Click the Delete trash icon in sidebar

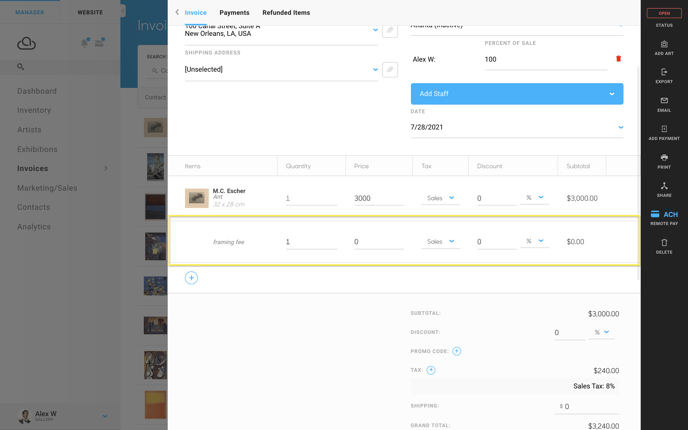[x=664, y=243]
